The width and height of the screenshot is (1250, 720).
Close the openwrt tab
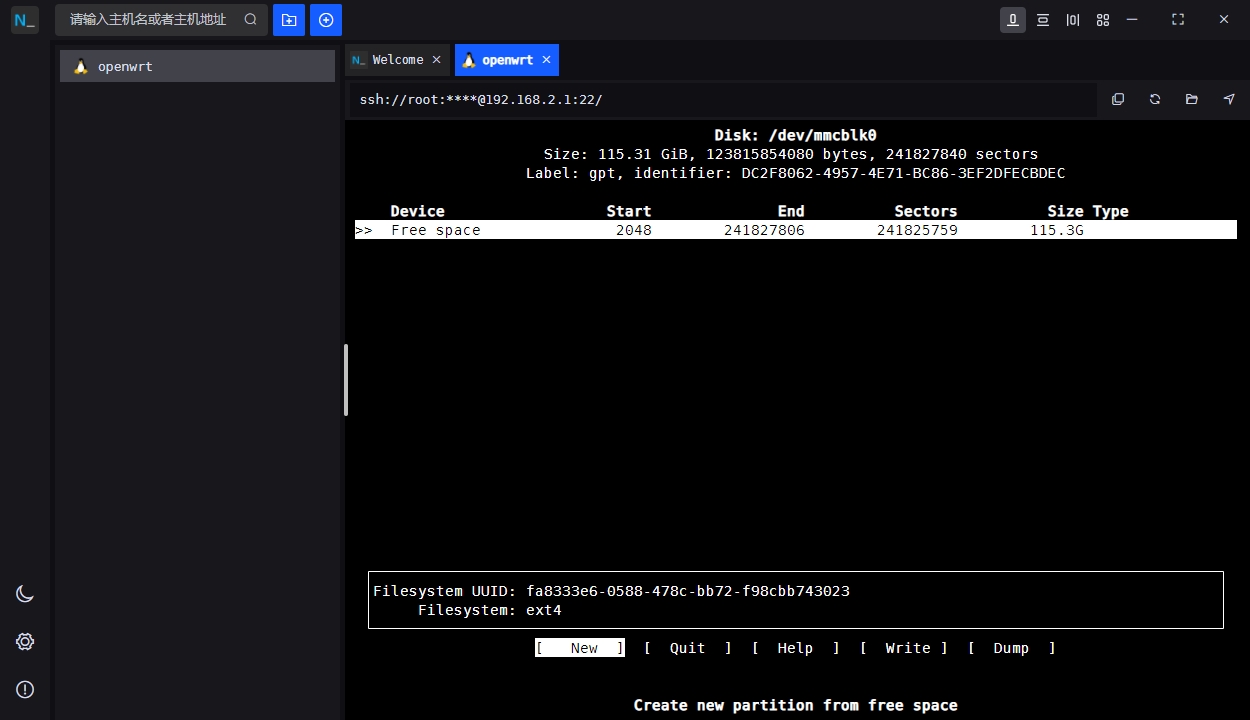click(x=546, y=60)
